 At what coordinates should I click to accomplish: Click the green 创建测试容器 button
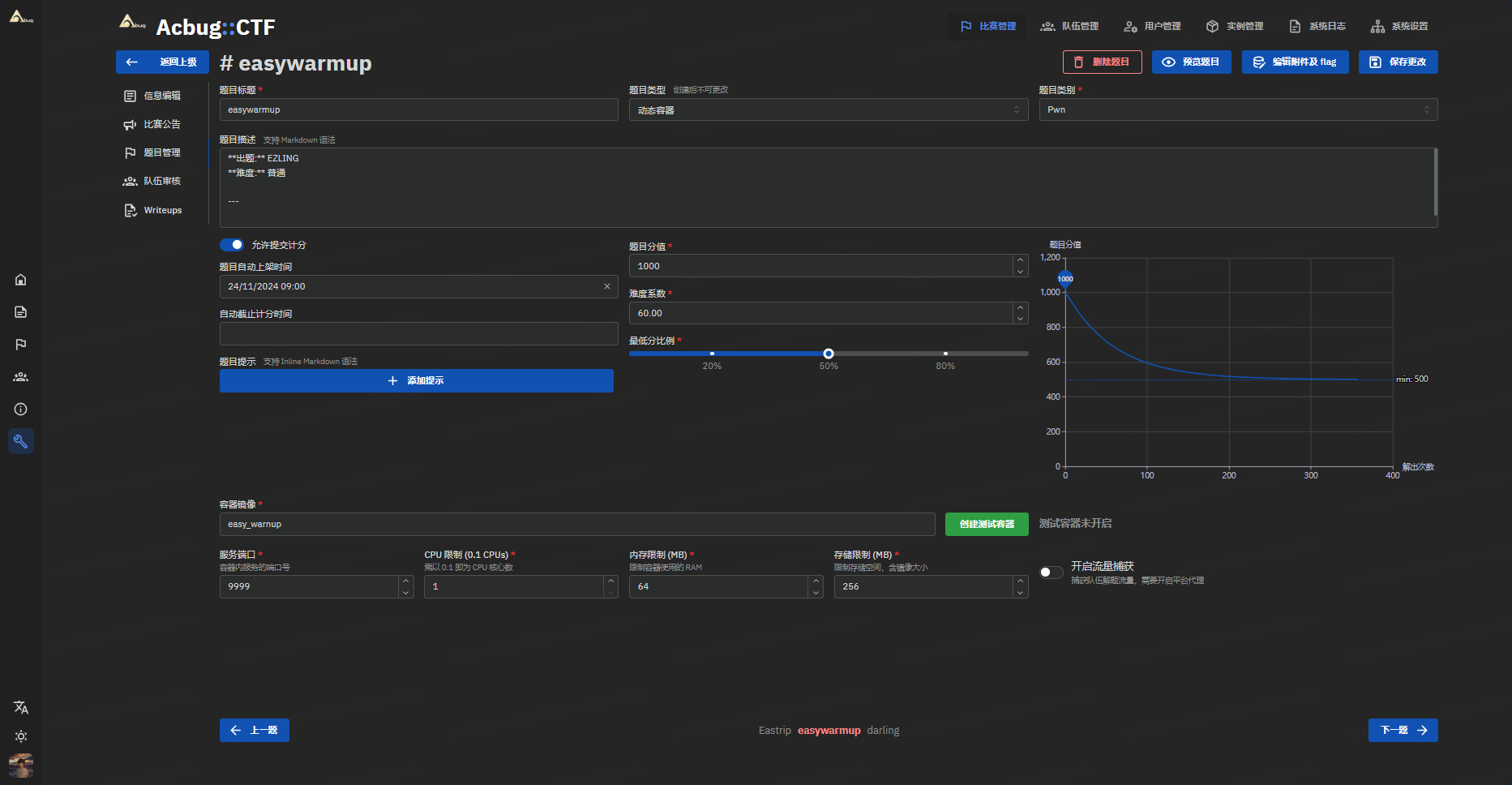987,524
